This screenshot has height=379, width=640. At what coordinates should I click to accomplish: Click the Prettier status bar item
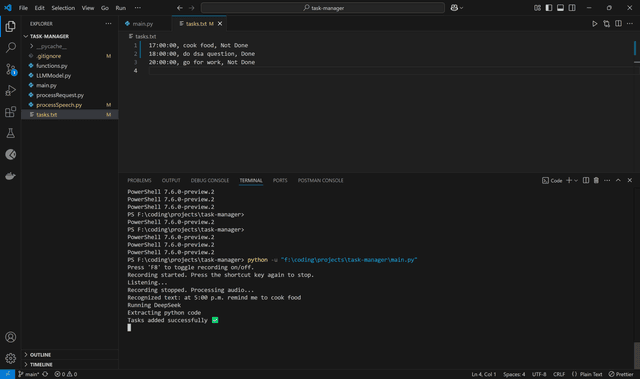click(x=621, y=374)
